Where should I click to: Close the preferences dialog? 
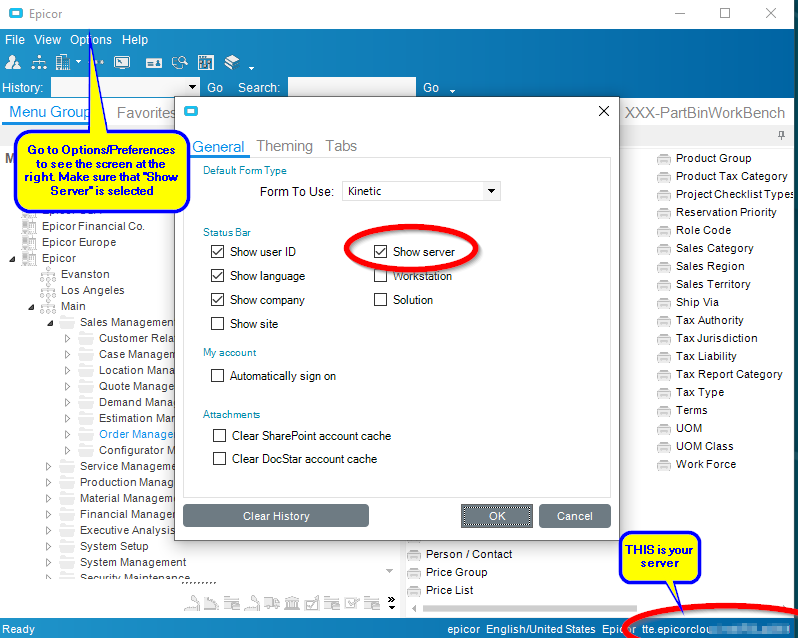point(604,111)
